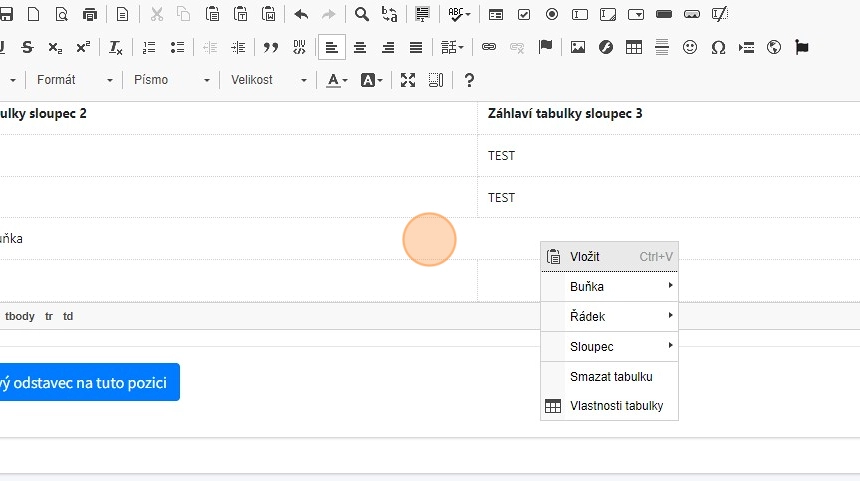Screen dimensions: 860x481
Task: Insert a radio button form field
Action: click(552, 14)
